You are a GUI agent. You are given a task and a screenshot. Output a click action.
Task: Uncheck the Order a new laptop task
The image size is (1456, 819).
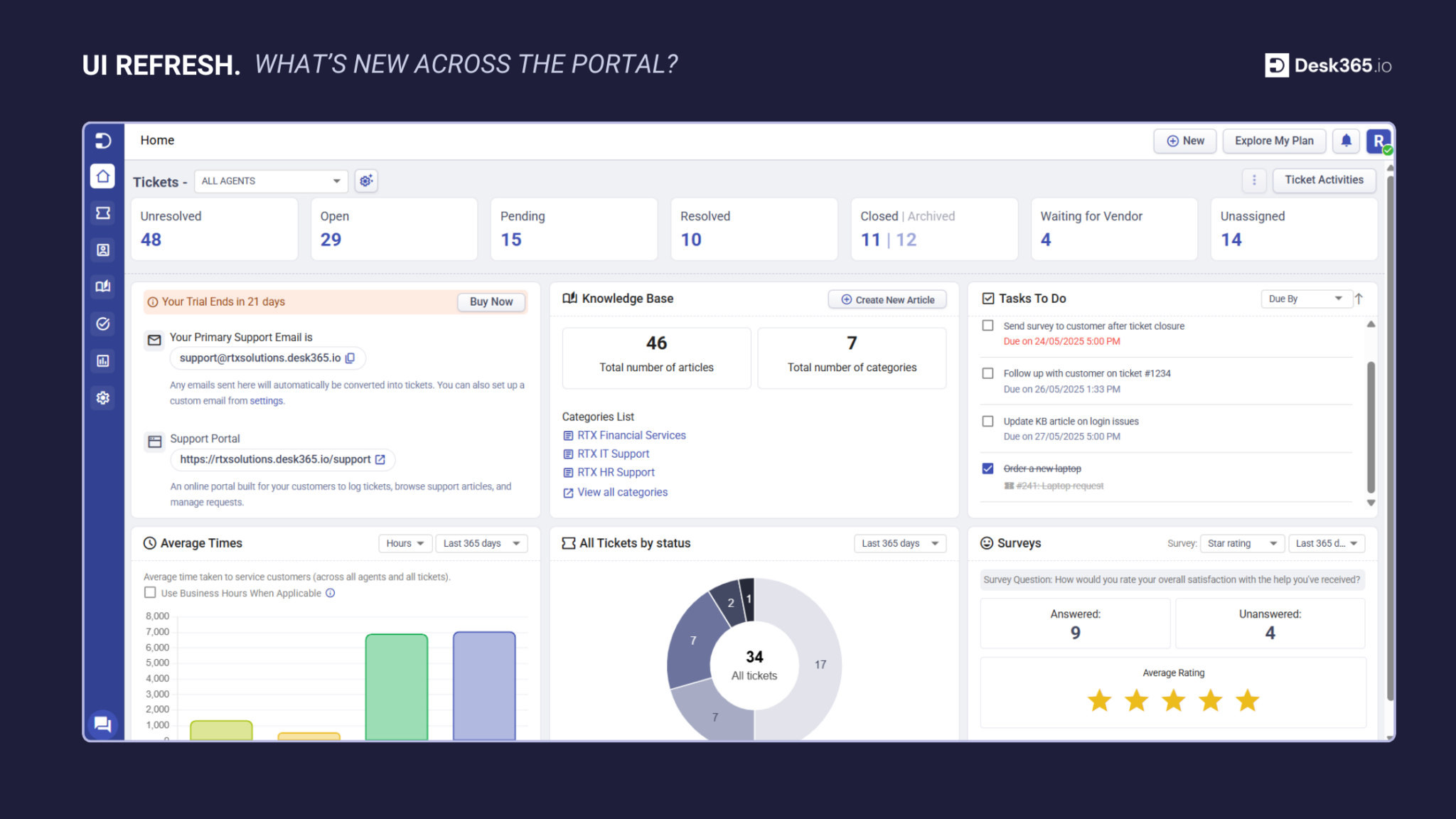click(x=987, y=468)
